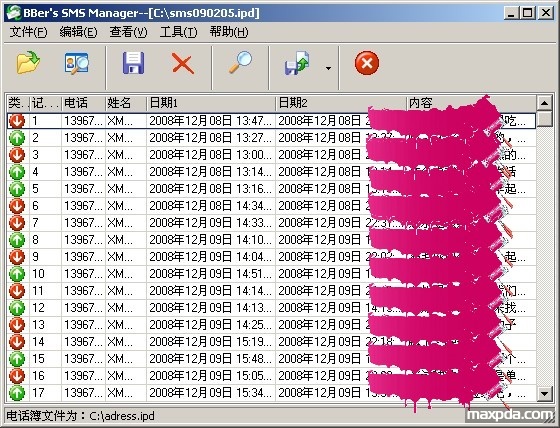This screenshot has width=560, height=428.
Task: Click the green outgoing icon of row 8
Action: click(x=16, y=240)
